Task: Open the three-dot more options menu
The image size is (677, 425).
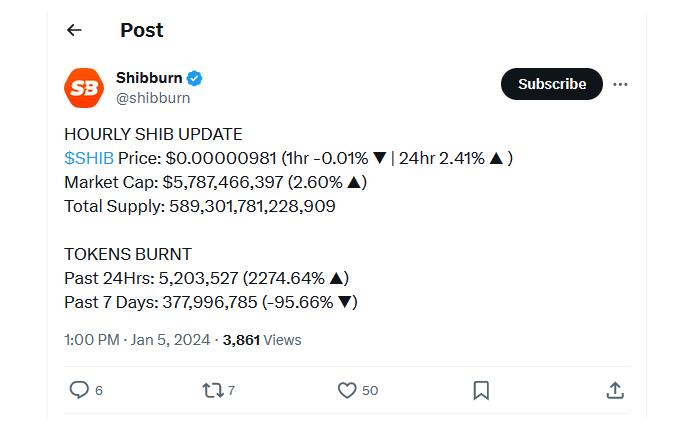Action: point(620,84)
